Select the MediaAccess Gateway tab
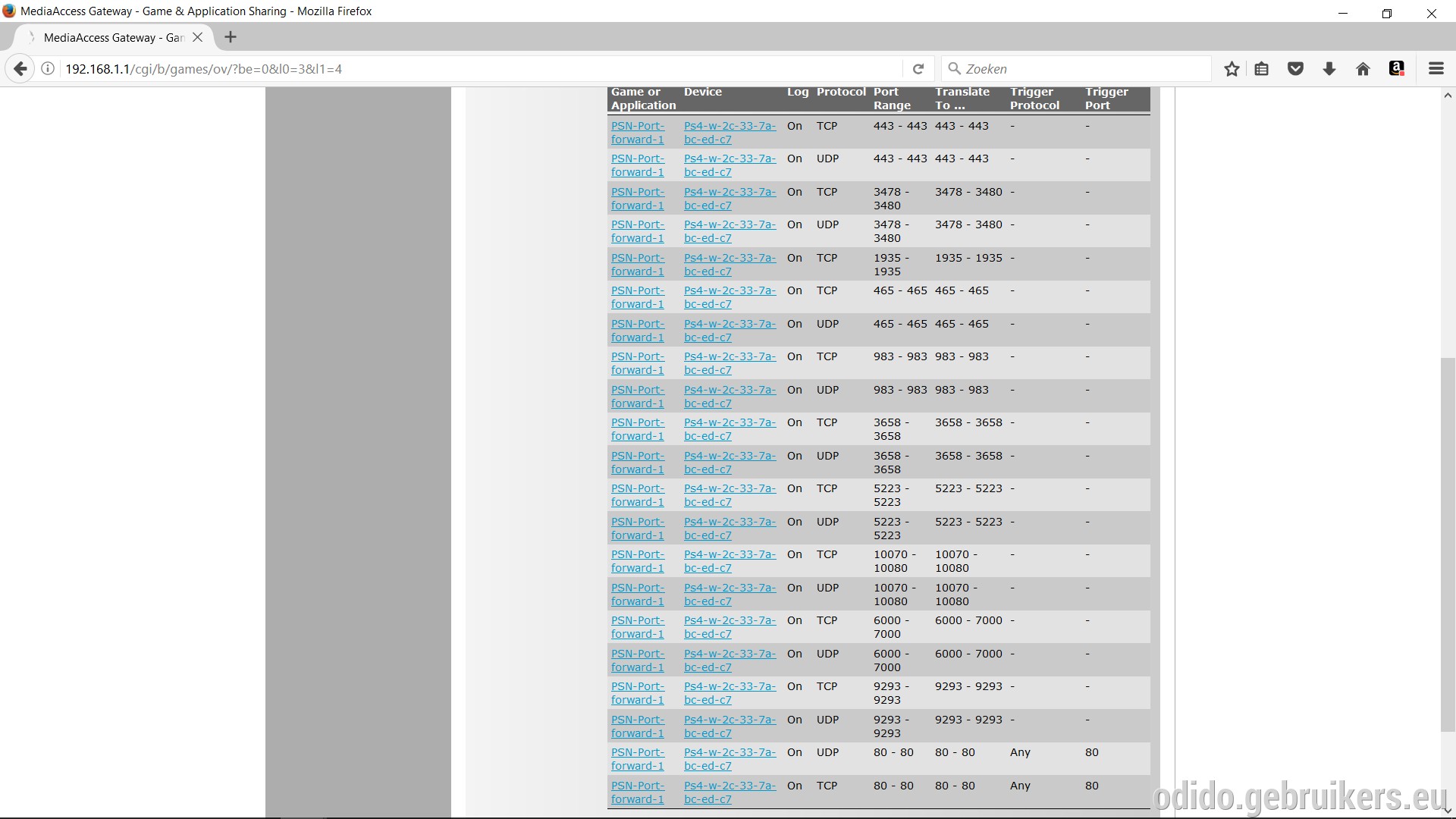1456x819 pixels. 114,37
